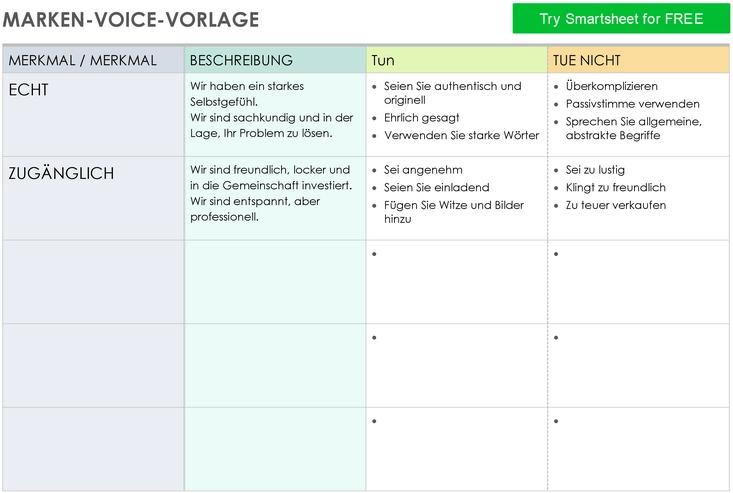Click the 'Zu teuer verkaufen' bullet item

pos(616,205)
